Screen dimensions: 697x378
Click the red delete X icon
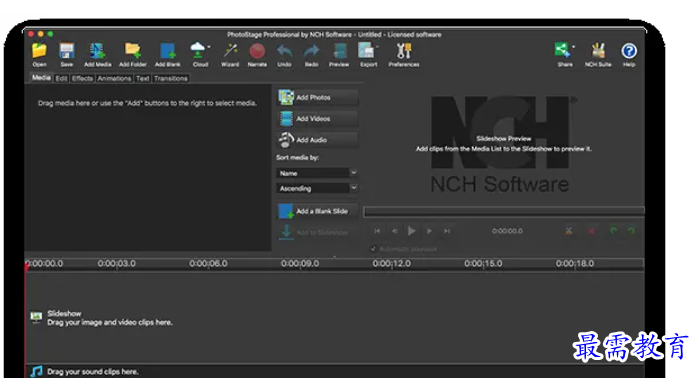pyautogui.click(x=591, y=231)
